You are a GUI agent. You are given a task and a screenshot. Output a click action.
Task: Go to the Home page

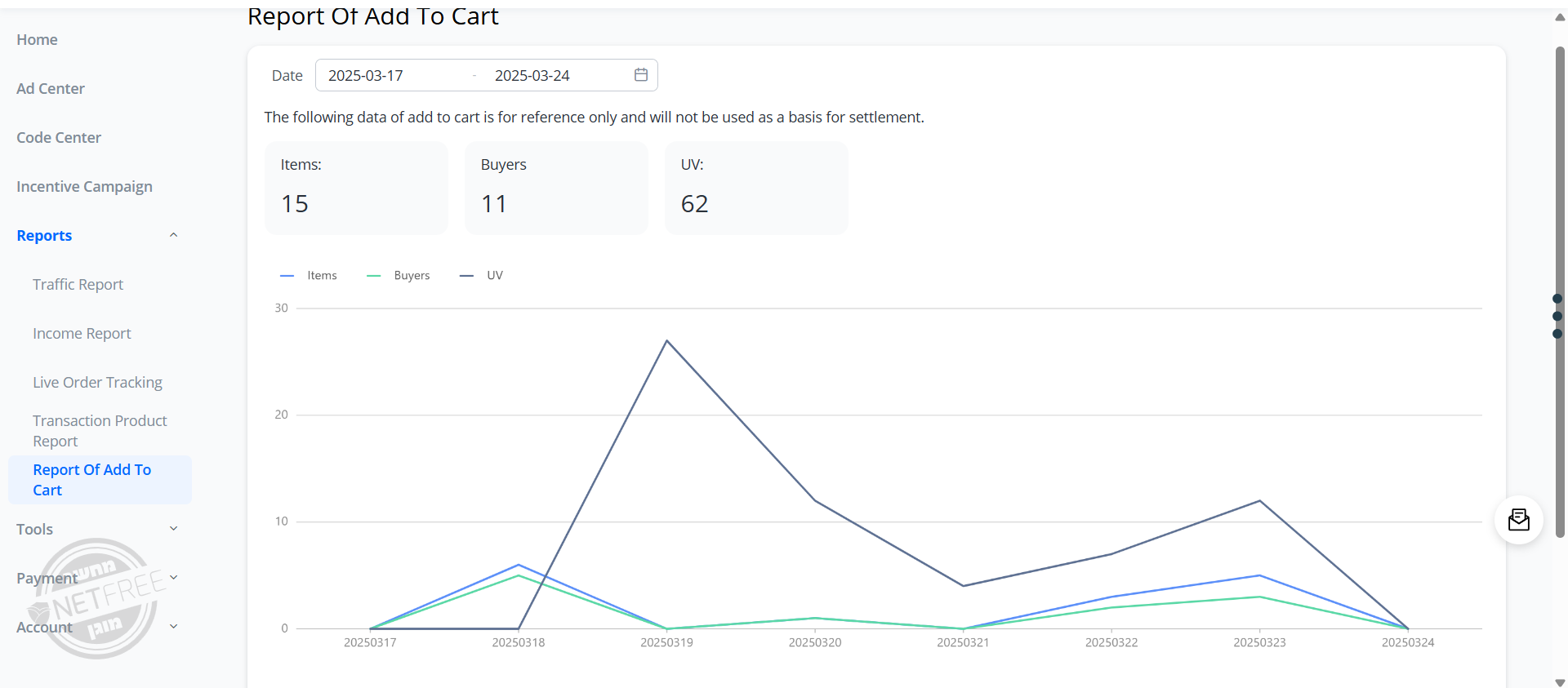coord(37,40)
